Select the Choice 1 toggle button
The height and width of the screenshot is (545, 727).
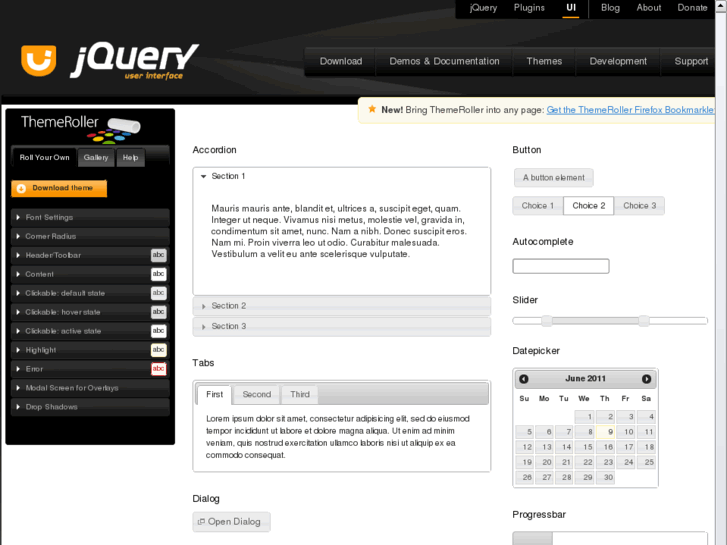point(538,205)
